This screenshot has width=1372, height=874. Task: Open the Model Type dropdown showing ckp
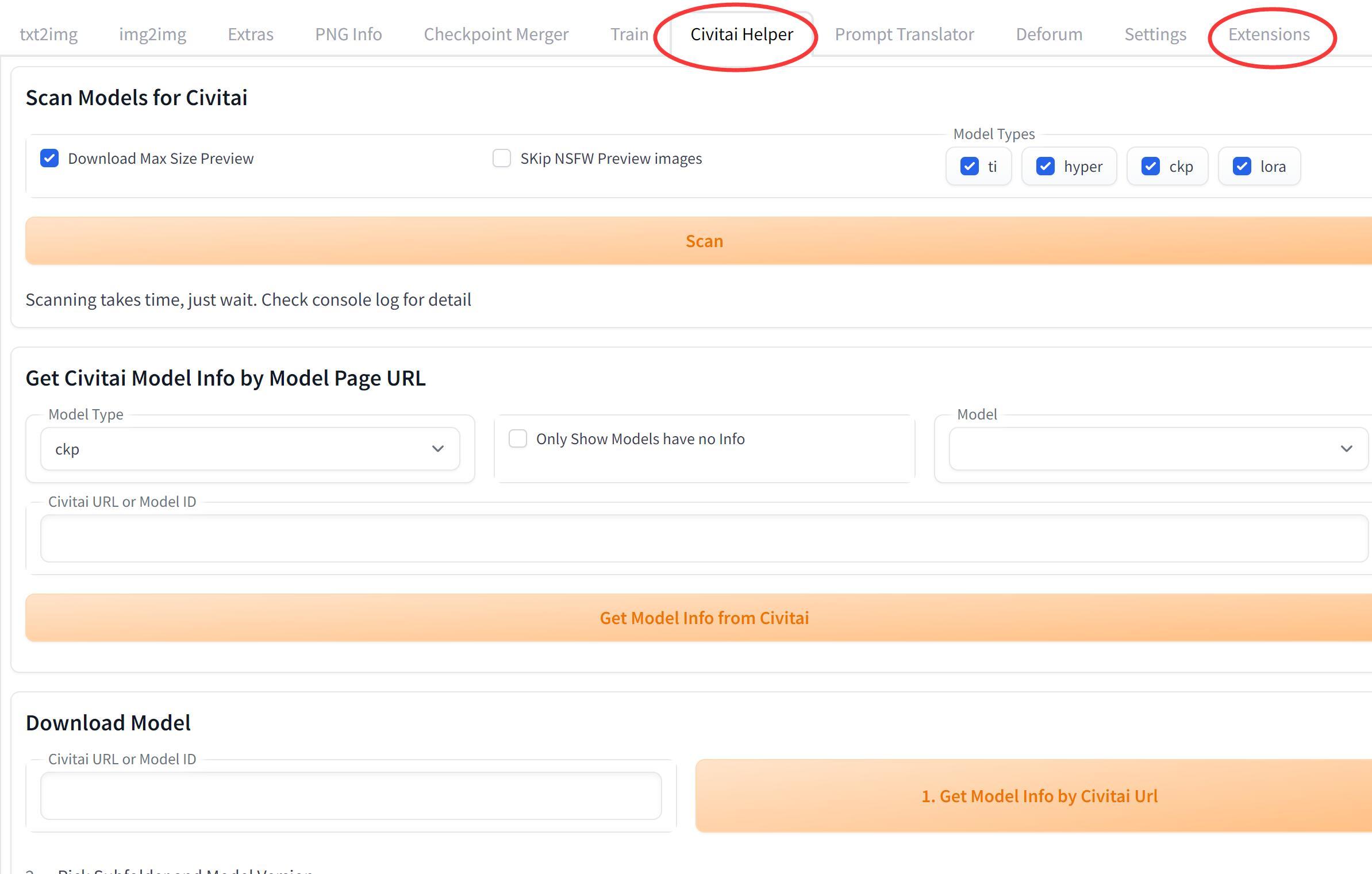click(x=250, y=449)
